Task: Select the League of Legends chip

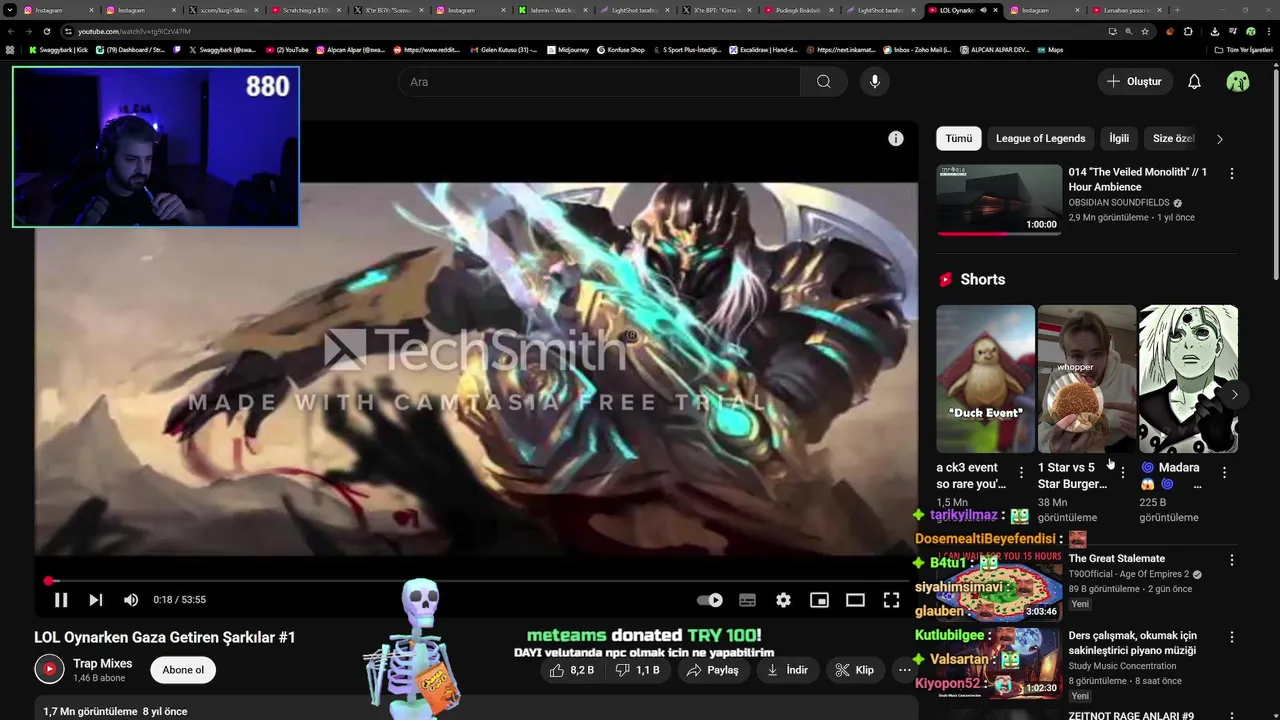Action: 1040,139
